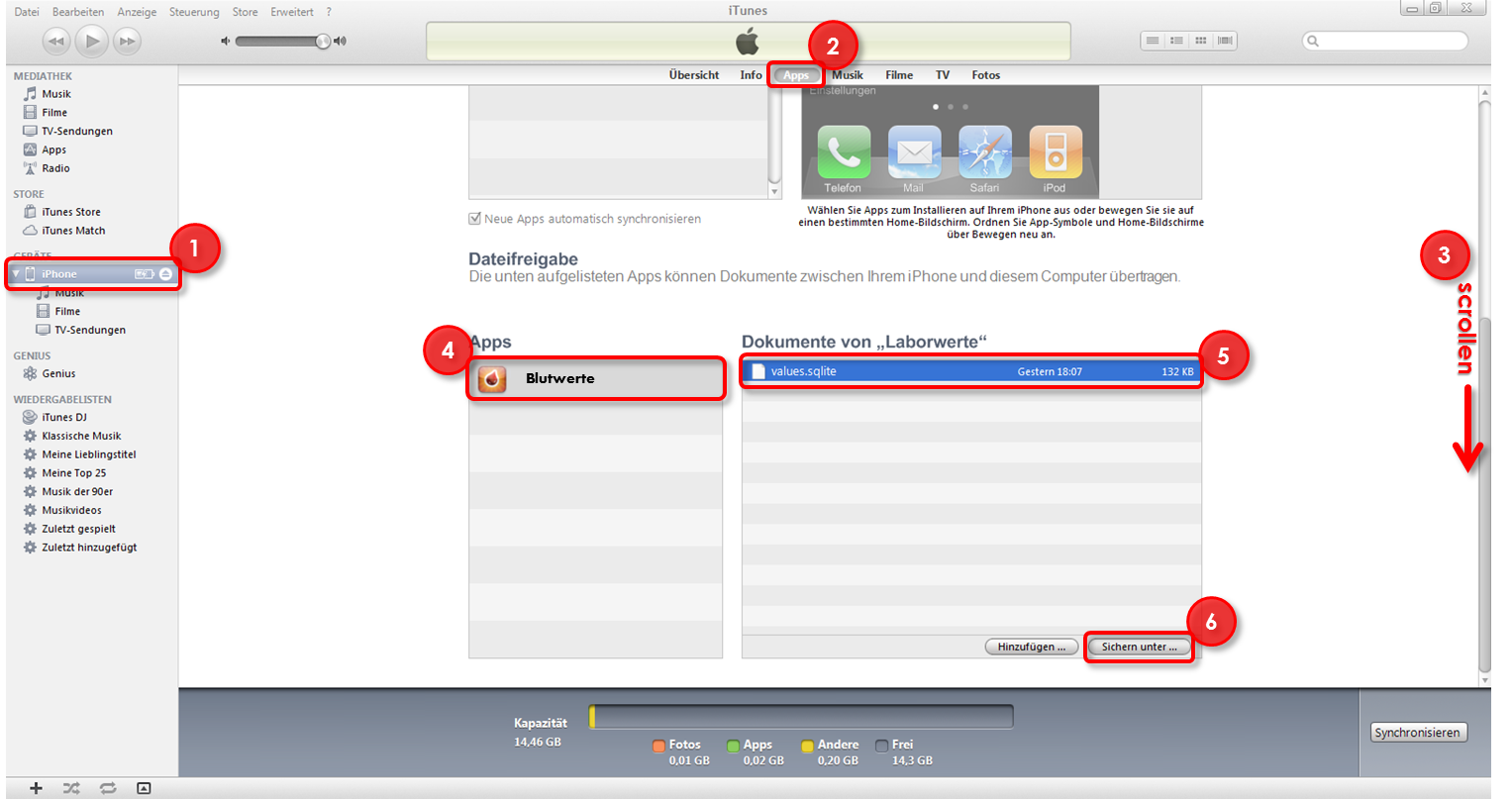The image size is (1512, 799).
Task: Open the Meine Lieblingstitel playlist
Action: 89,454
